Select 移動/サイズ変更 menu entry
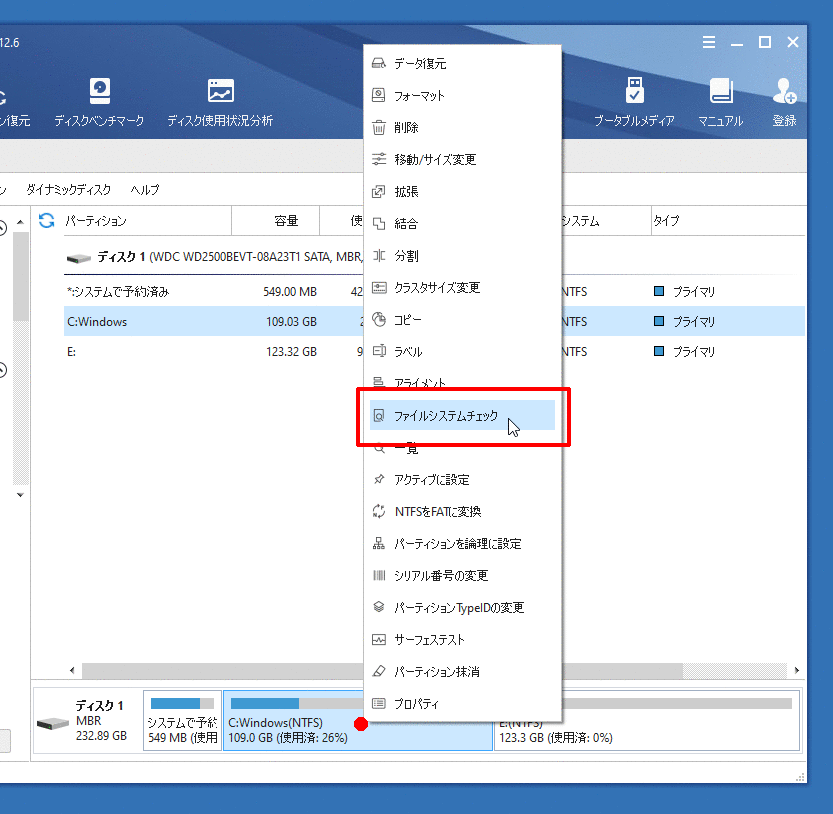This screenshot has height=814, width=833. pyautogui.click(x=435, y=160)
